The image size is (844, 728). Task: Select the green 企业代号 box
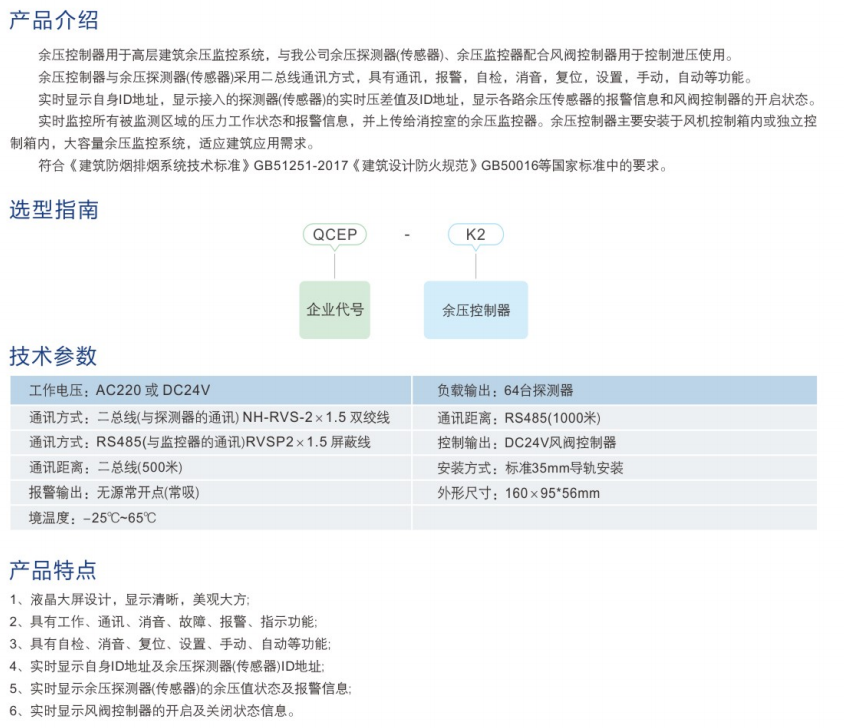pos(335,309)
